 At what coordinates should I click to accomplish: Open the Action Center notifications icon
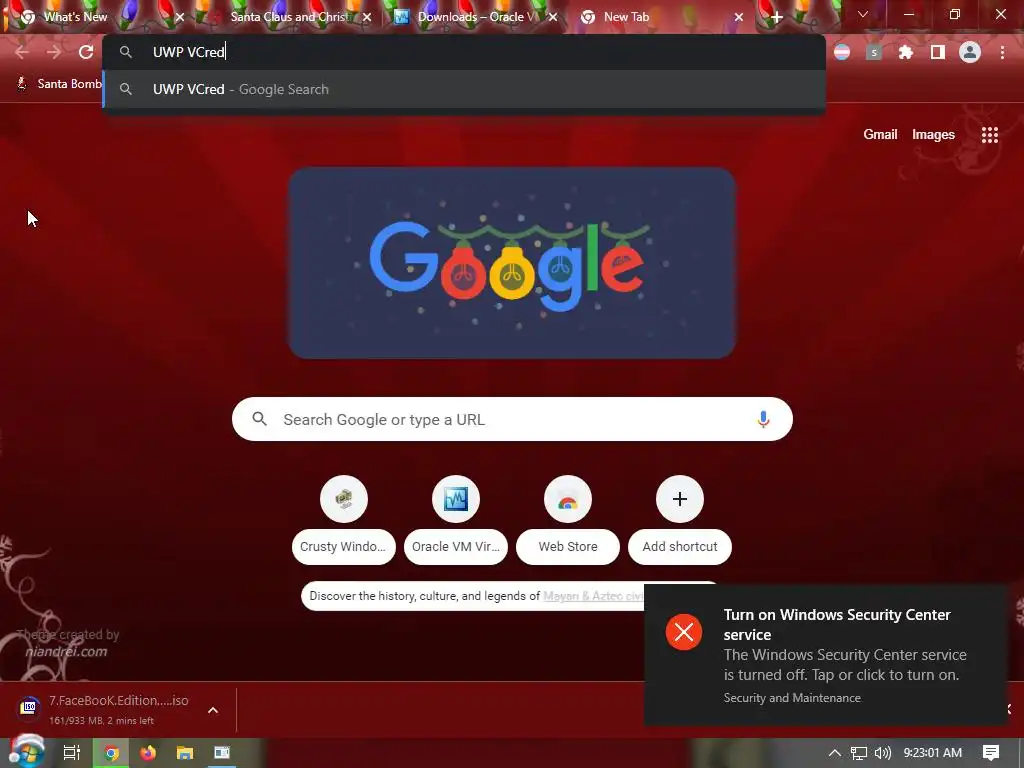pyautogui.click(x=991, y=753)
